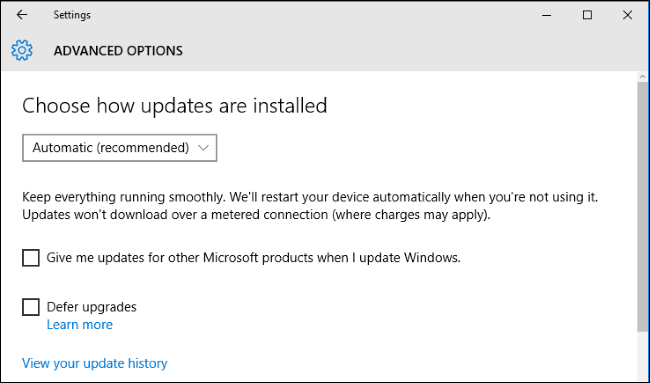Click the Settings window title text
This screenshot has height=383, width=650.
(x=72, y=15)
